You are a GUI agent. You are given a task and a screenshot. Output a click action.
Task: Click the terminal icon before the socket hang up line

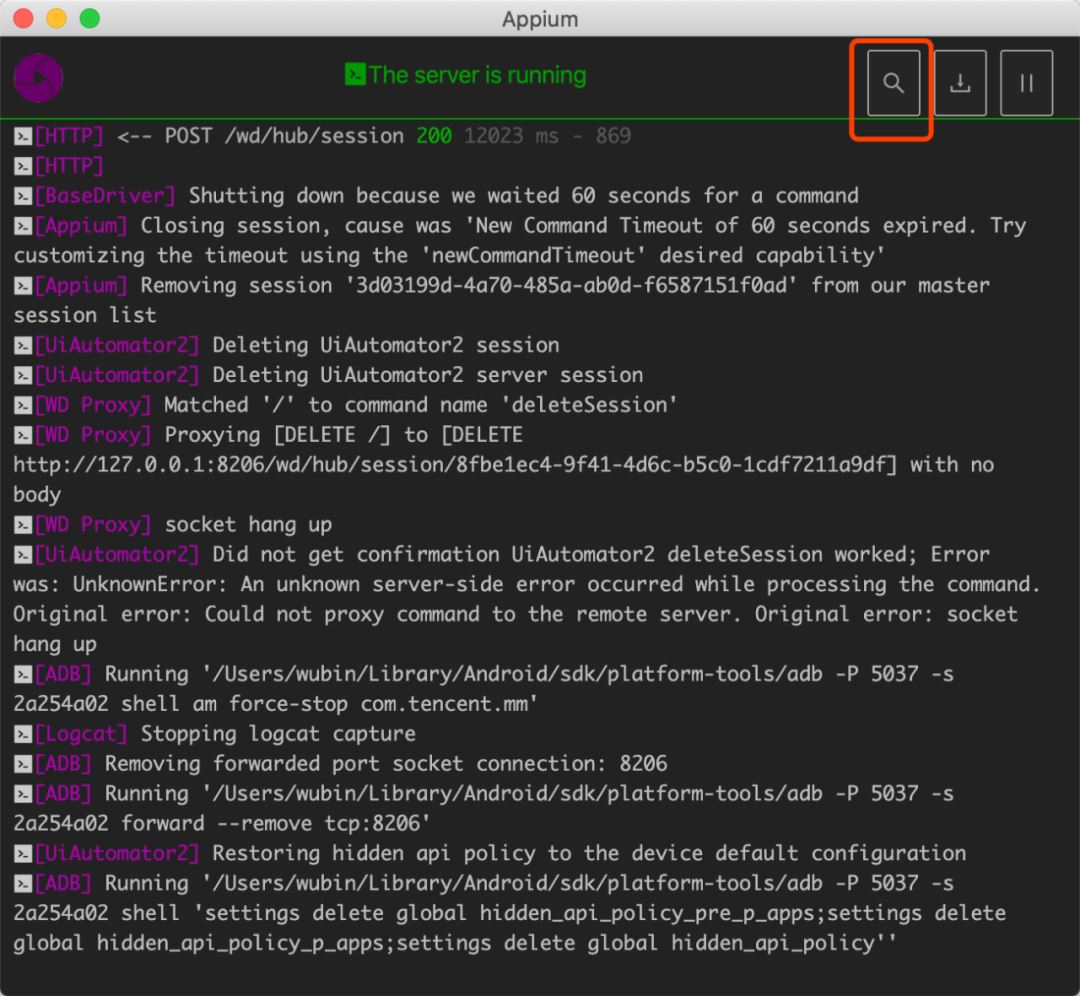pyautogui.click(x=22, y=524)
